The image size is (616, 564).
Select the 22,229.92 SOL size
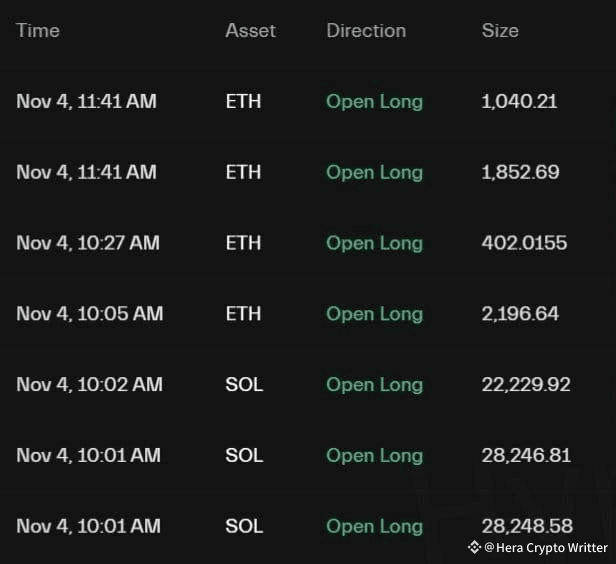(x=526, y=384)
